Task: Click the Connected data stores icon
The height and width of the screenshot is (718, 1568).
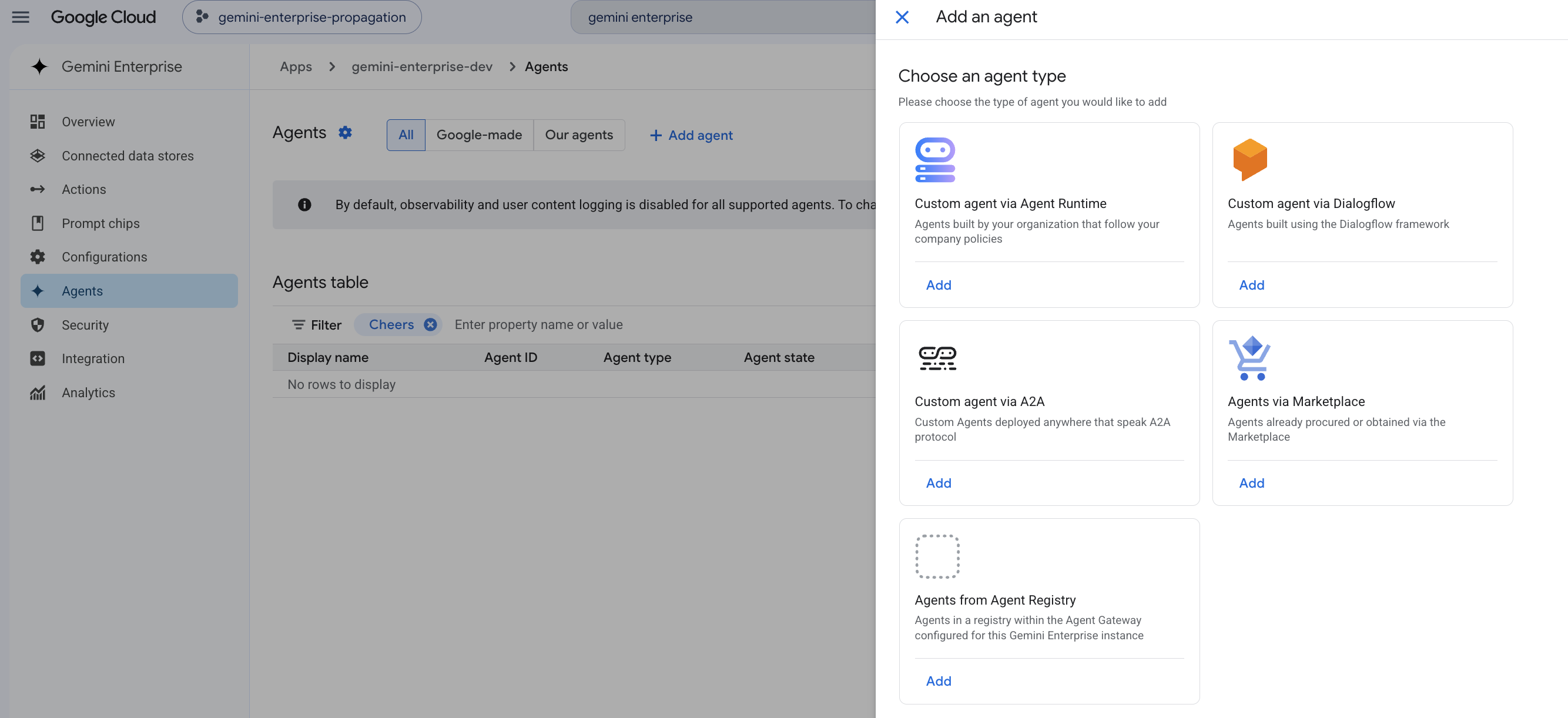Action: pos(38,156)
